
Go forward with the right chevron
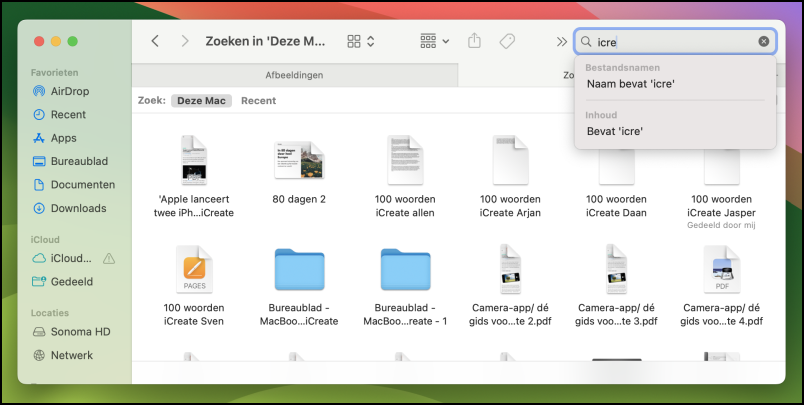click(185, 42)
